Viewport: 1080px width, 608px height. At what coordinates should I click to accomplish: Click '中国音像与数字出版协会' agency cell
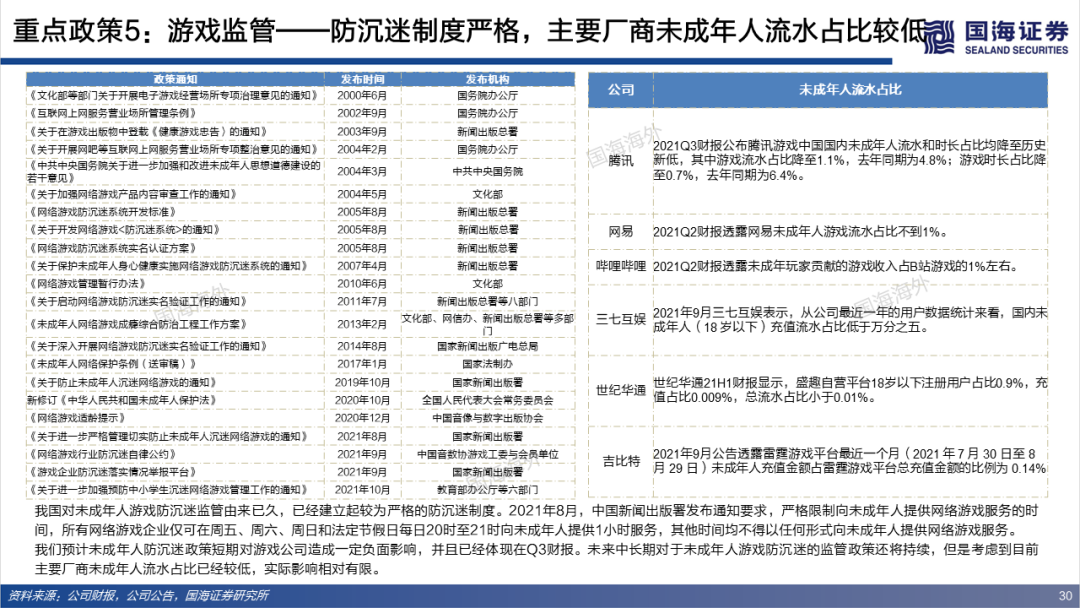click(488, 418)
